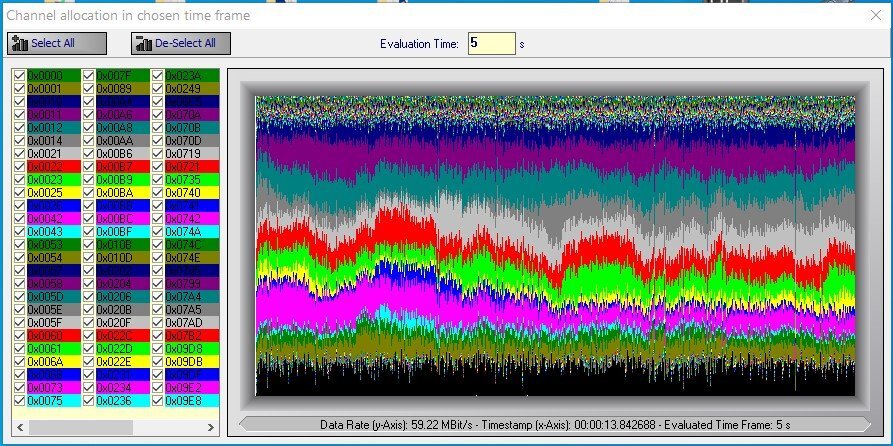
Task: Click the channel list scroll-left arrow
Action: 19,427
